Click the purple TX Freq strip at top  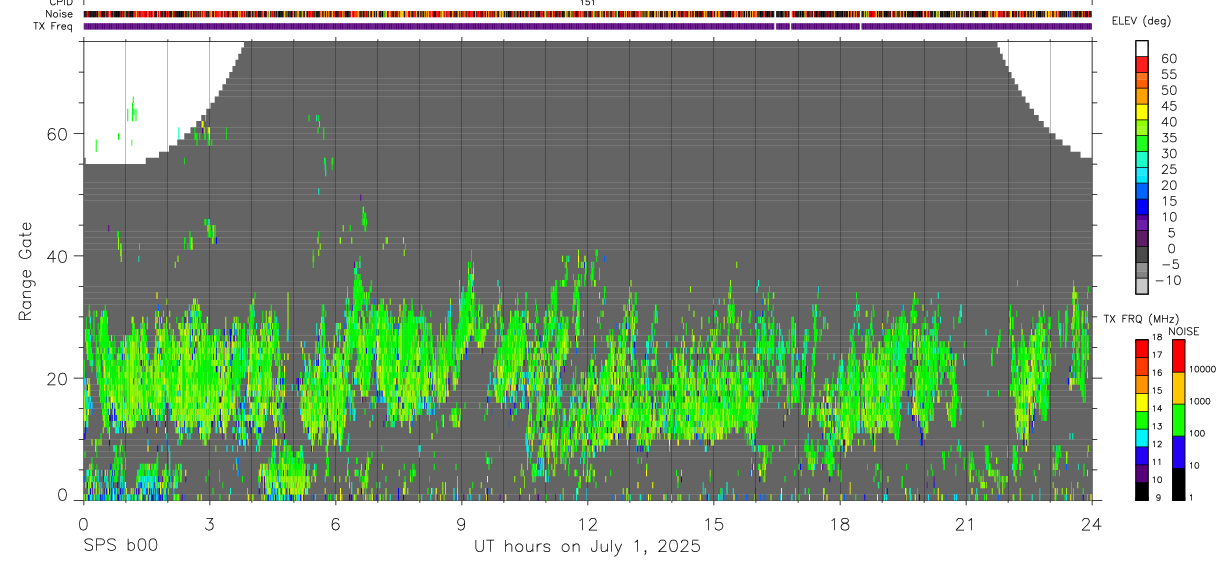point(587,26)
